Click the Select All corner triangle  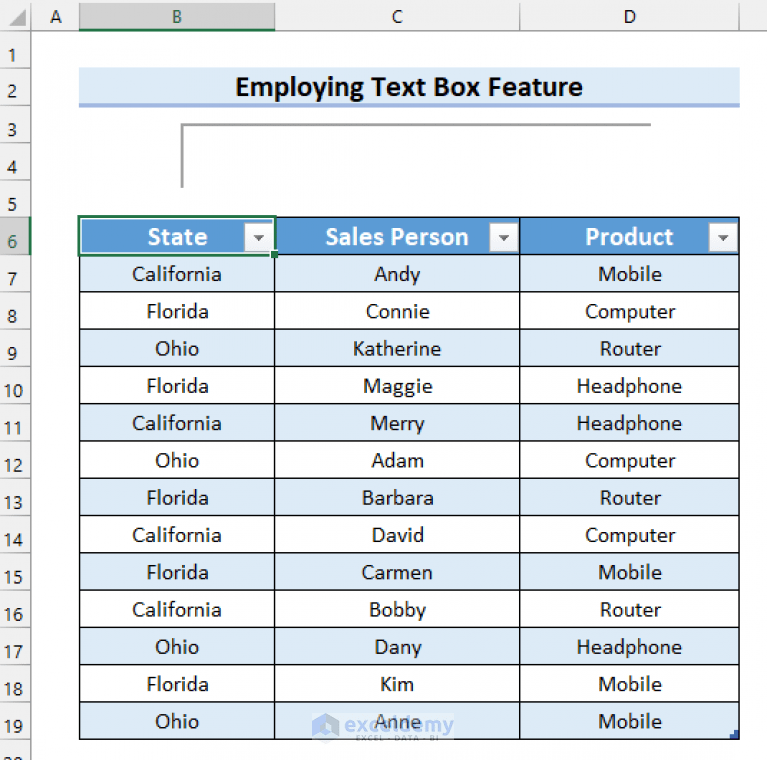18,18
